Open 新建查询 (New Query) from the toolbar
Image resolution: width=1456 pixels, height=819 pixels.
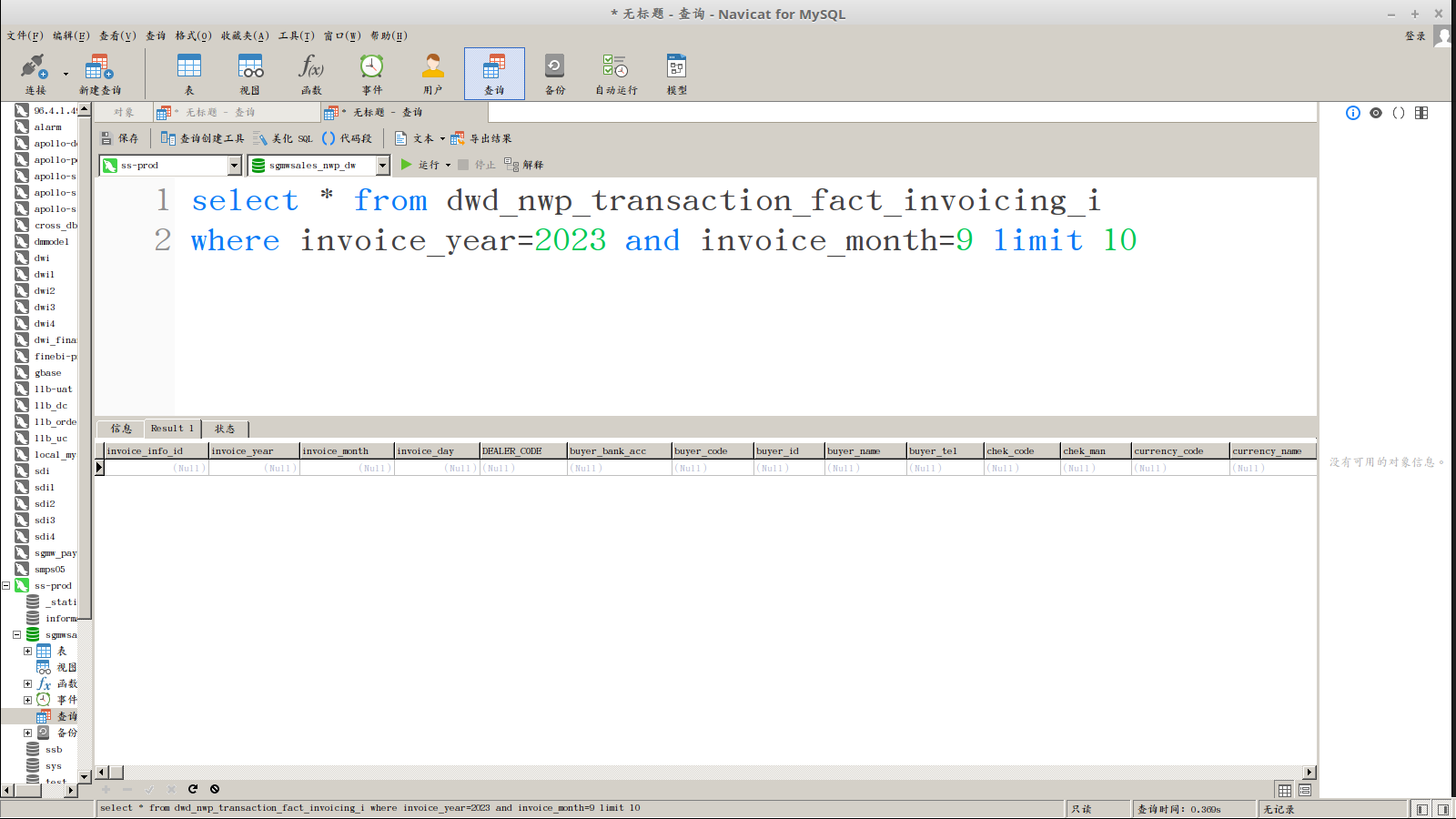(99, 73)
